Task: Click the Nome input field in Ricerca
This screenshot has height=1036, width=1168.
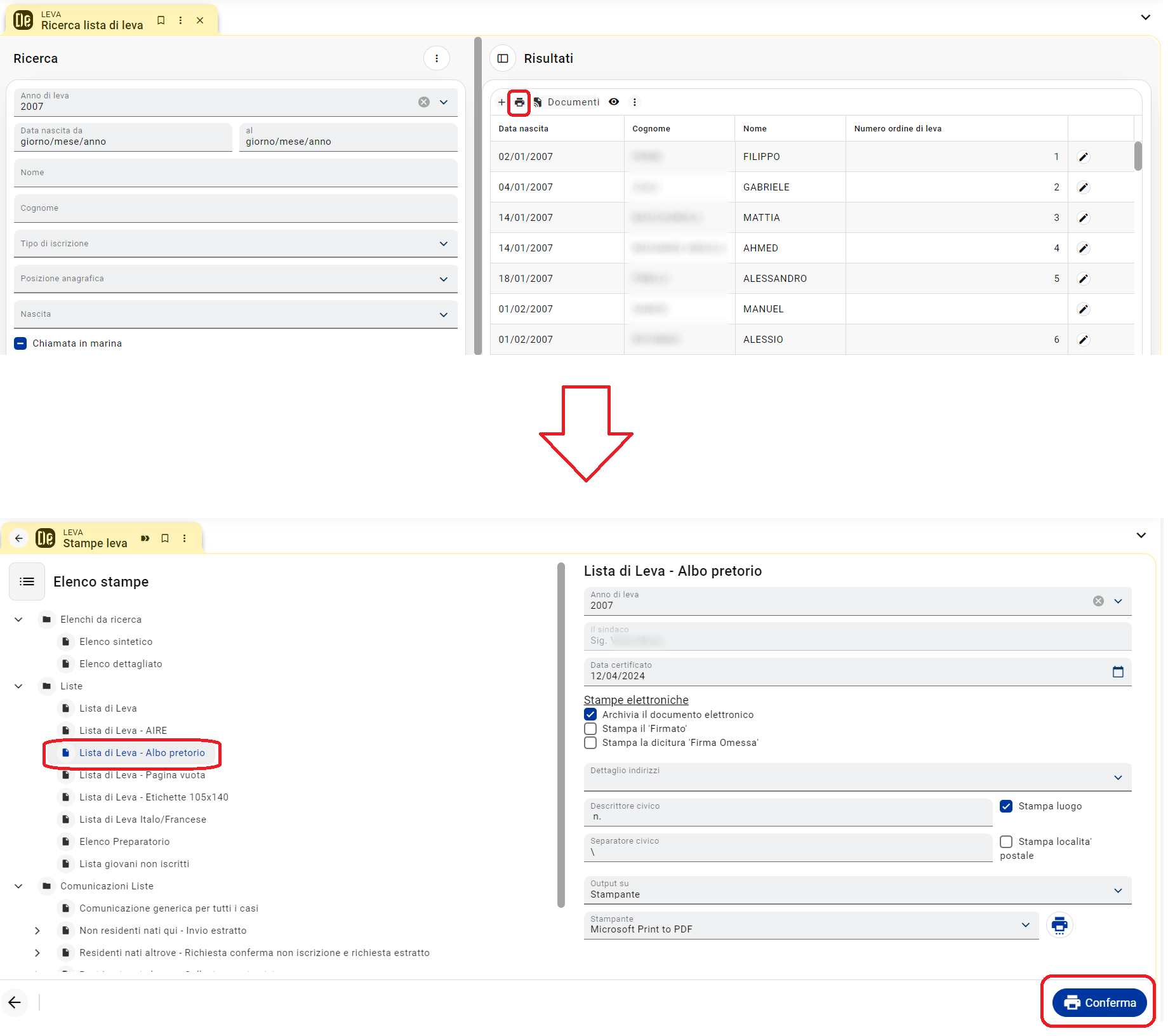Action: 236,173
